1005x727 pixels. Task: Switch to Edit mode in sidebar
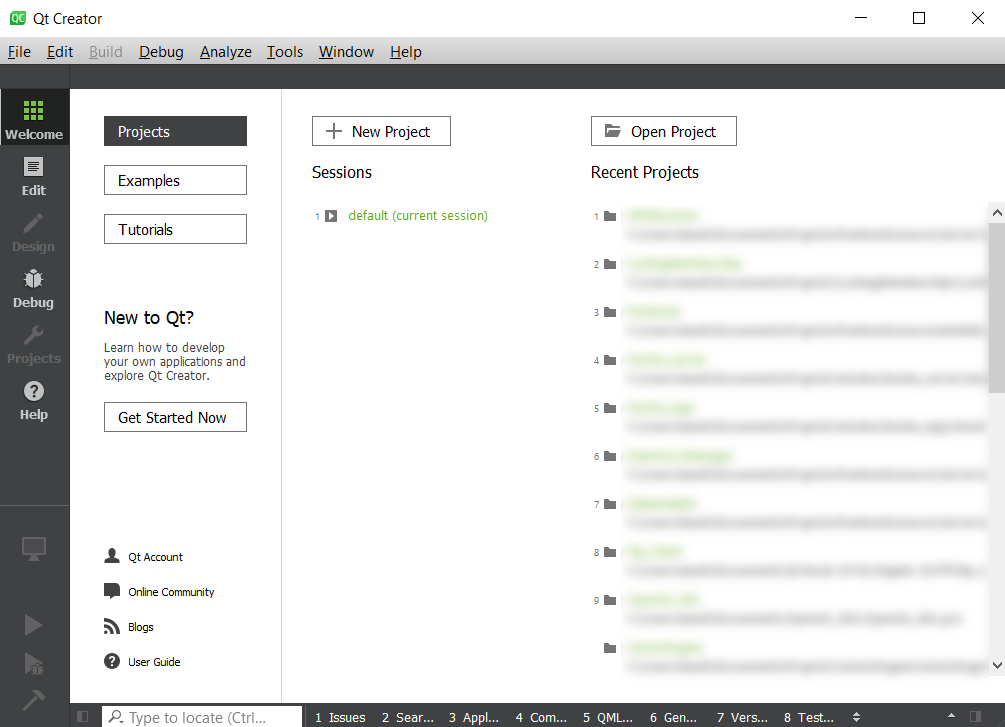34,176
